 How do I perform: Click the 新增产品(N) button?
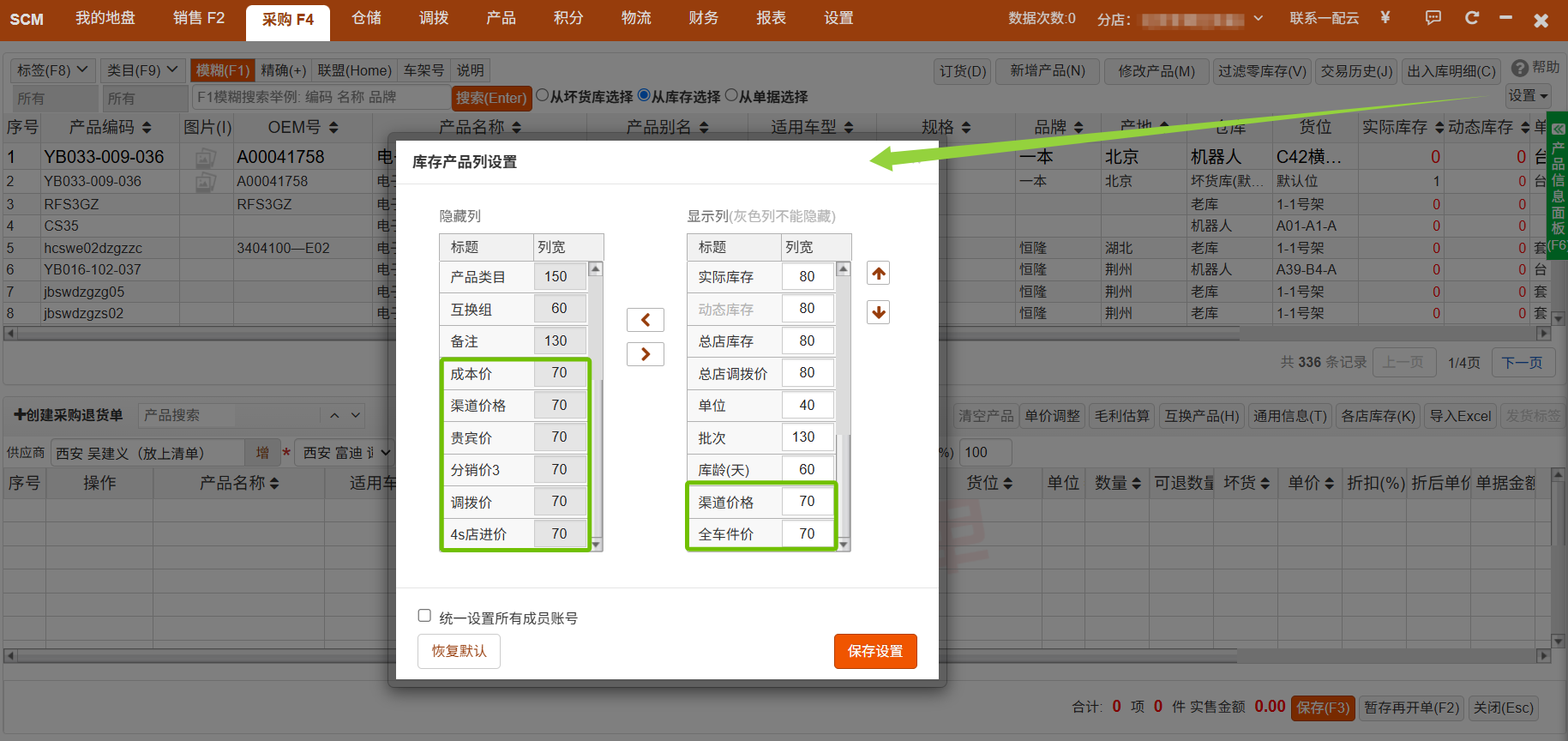1048,71
